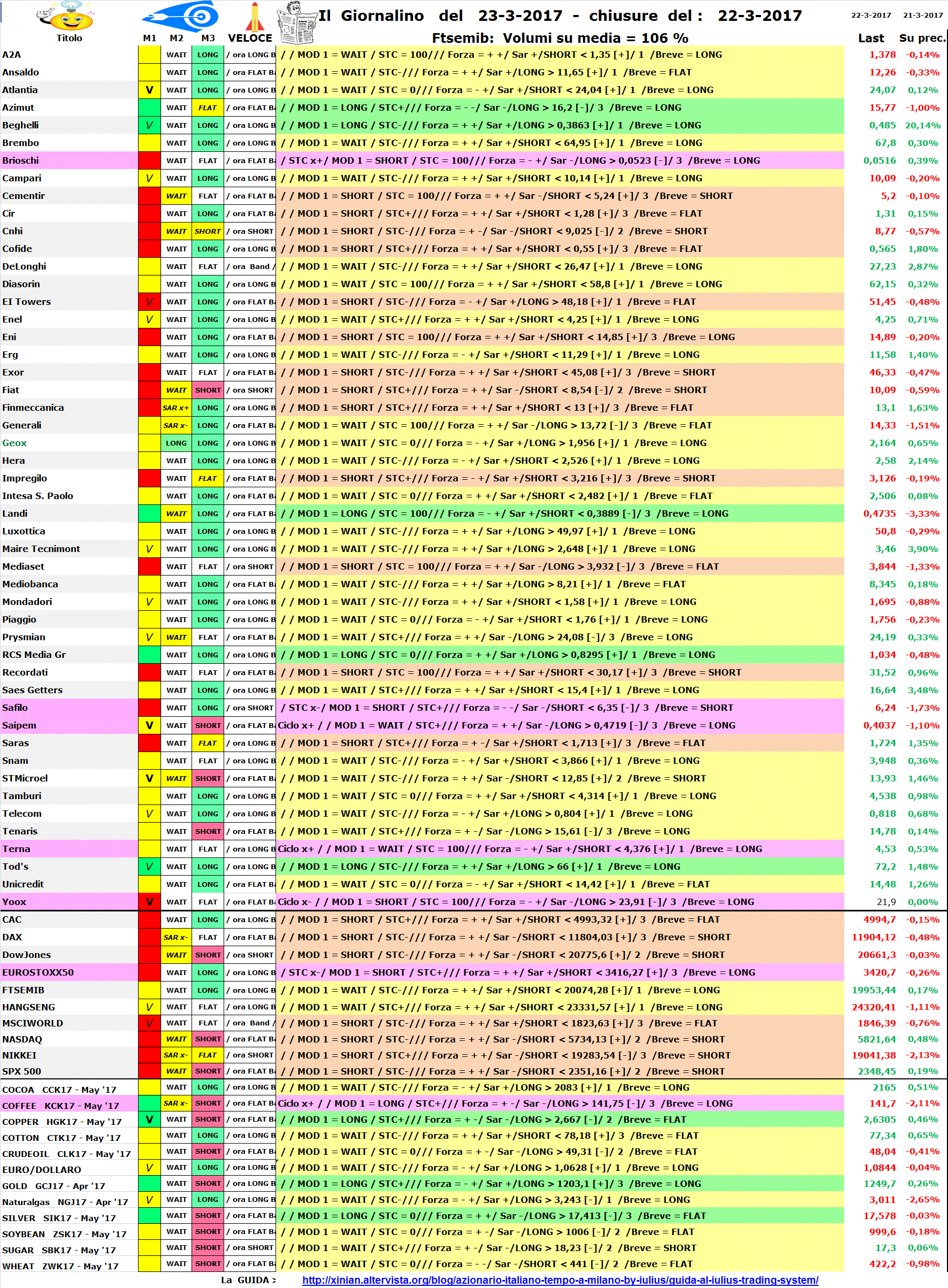This screenshot has height=1288, width=948.
Task: Click the Geox stock name
Action: click(x=14, y=443)
